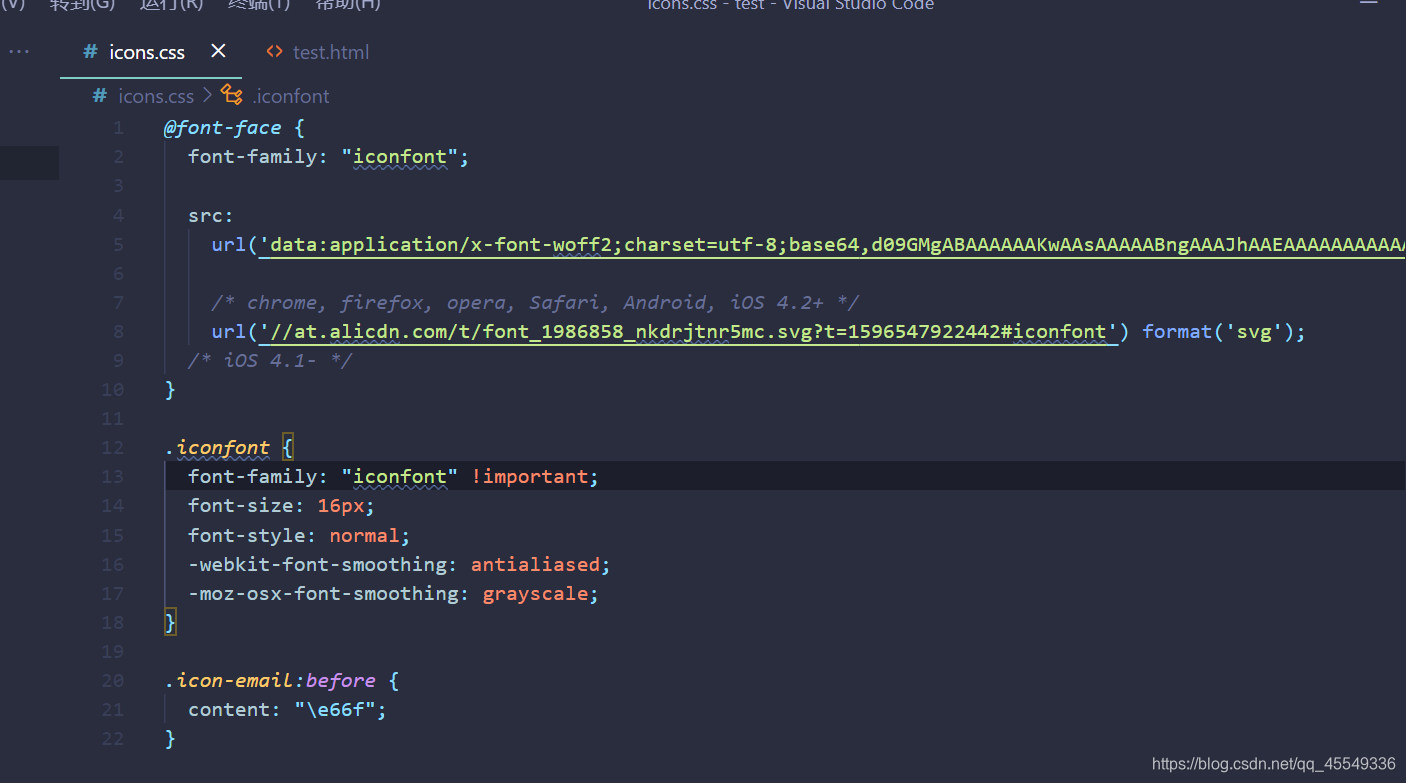Click the "iconfont" value on line 2
Viewport: 1406px width, 783px height.
click(x=400, y=157)
